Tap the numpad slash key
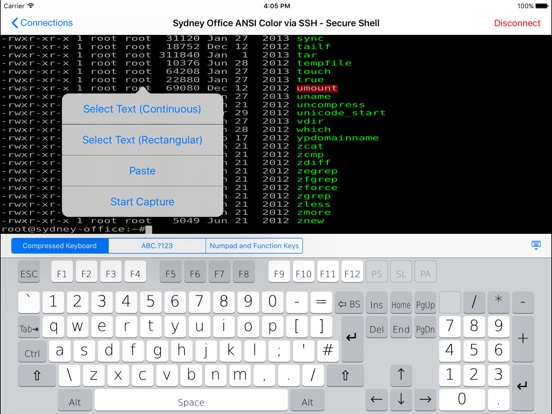The image size is (552, 414). pos(474,302)
